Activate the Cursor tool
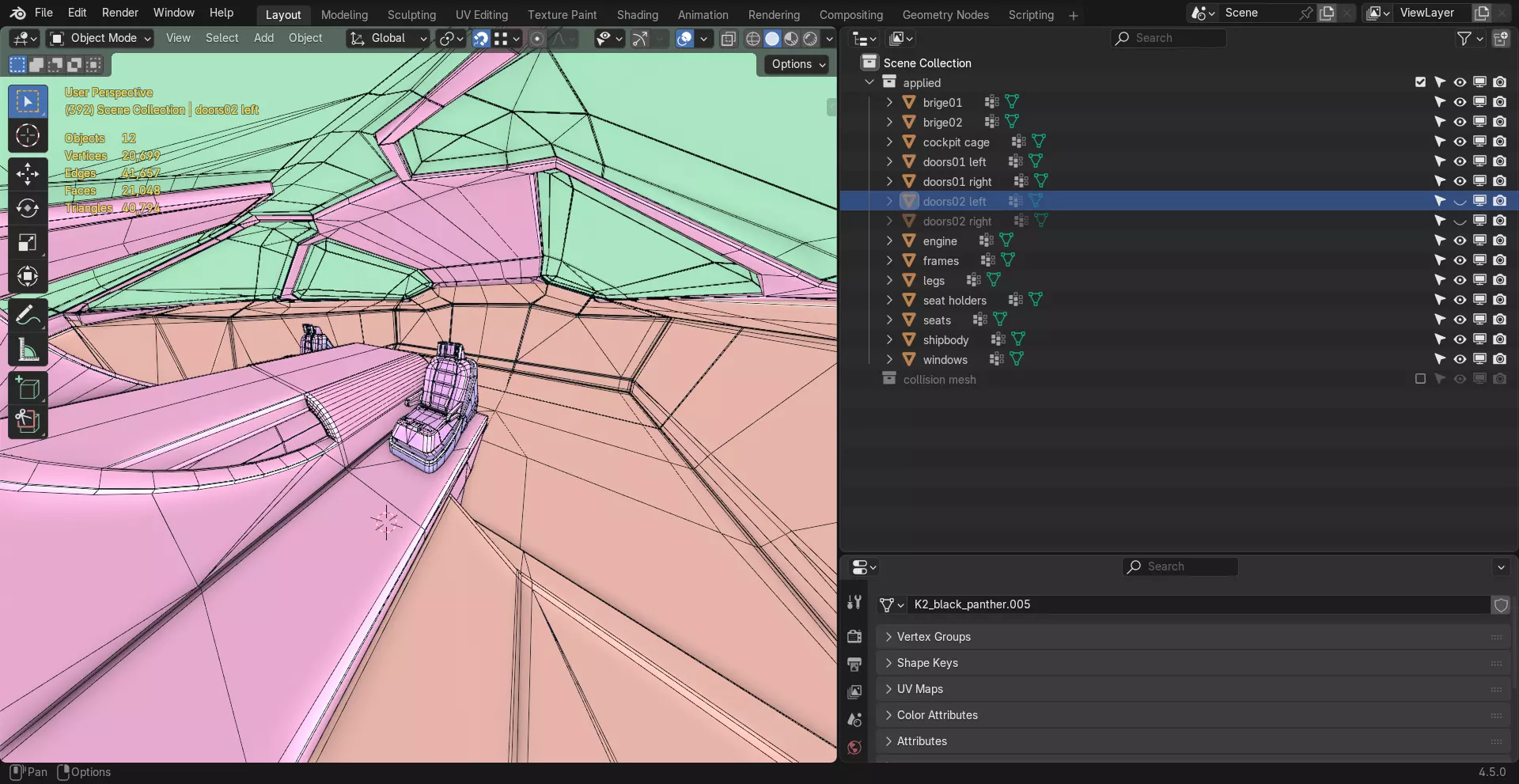 (28, 136)
